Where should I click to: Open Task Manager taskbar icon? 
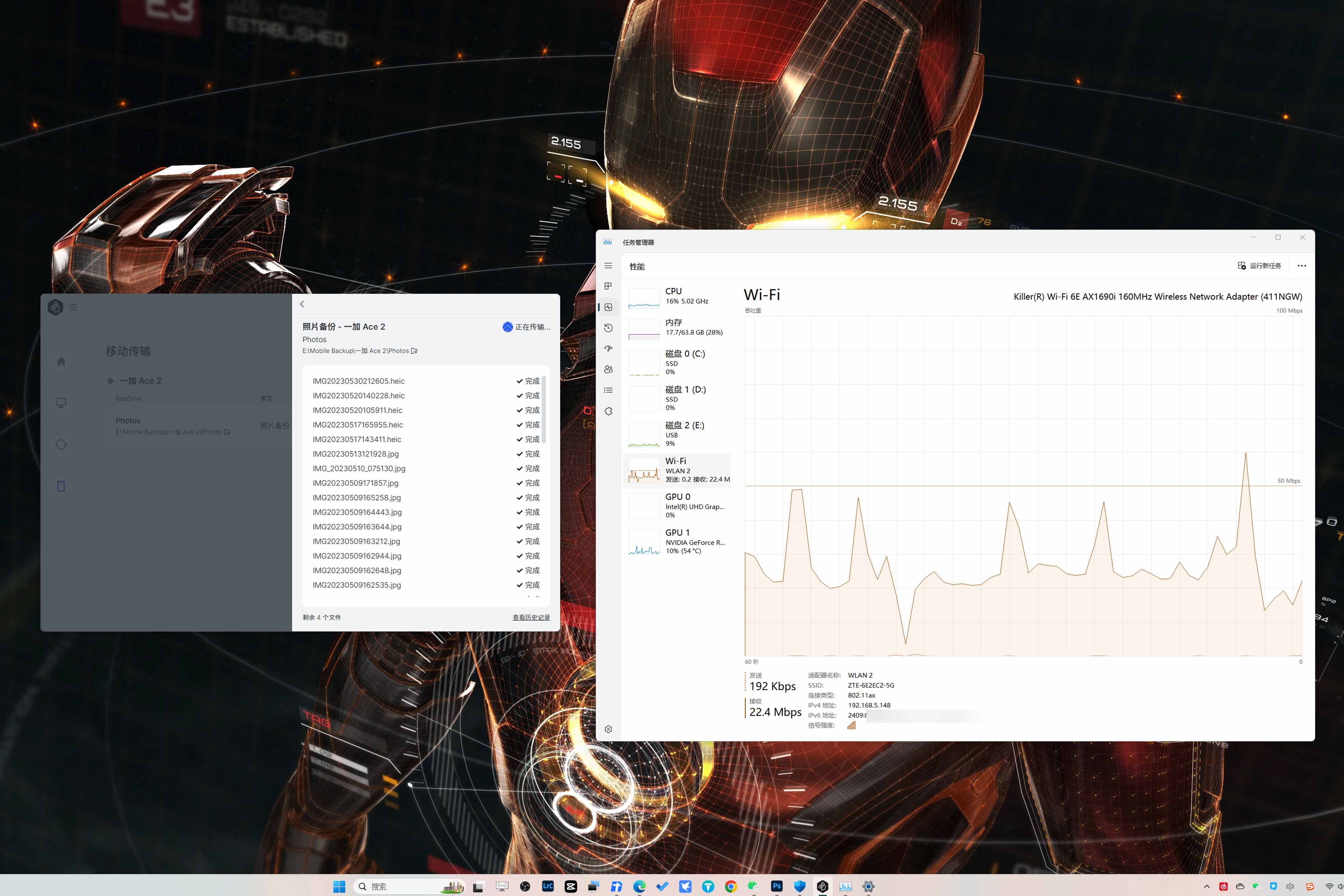(x=845, y=886)
